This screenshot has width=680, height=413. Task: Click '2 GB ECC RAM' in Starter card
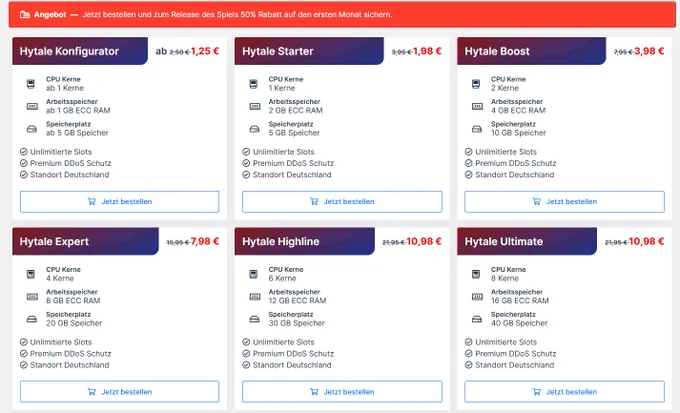(x=296, y=111)
